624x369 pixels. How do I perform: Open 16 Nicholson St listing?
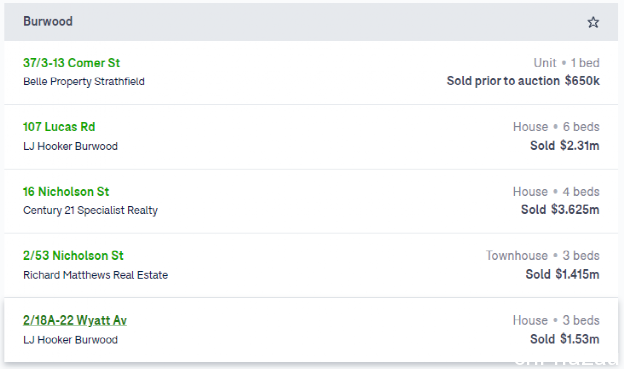coord(66,191)
